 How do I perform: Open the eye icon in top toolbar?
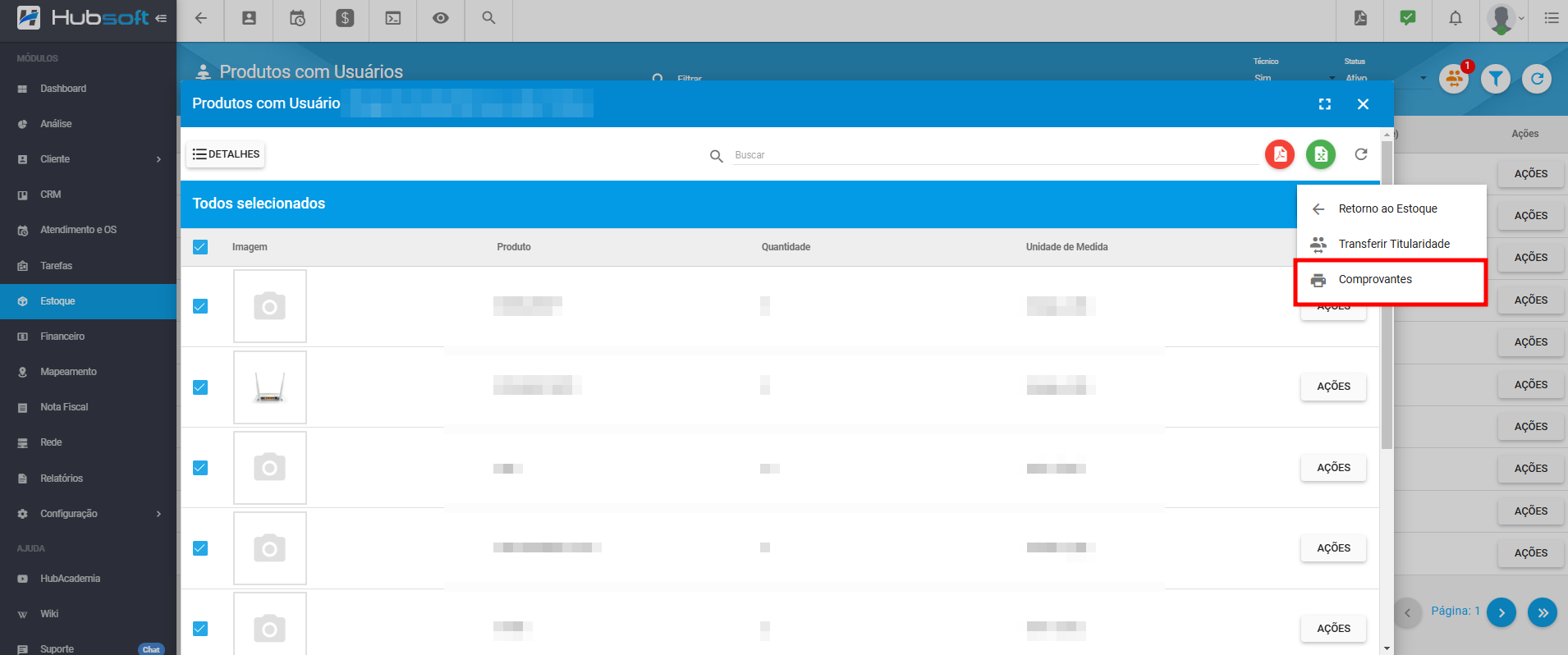pyautogui.click(x=441, y=18)
